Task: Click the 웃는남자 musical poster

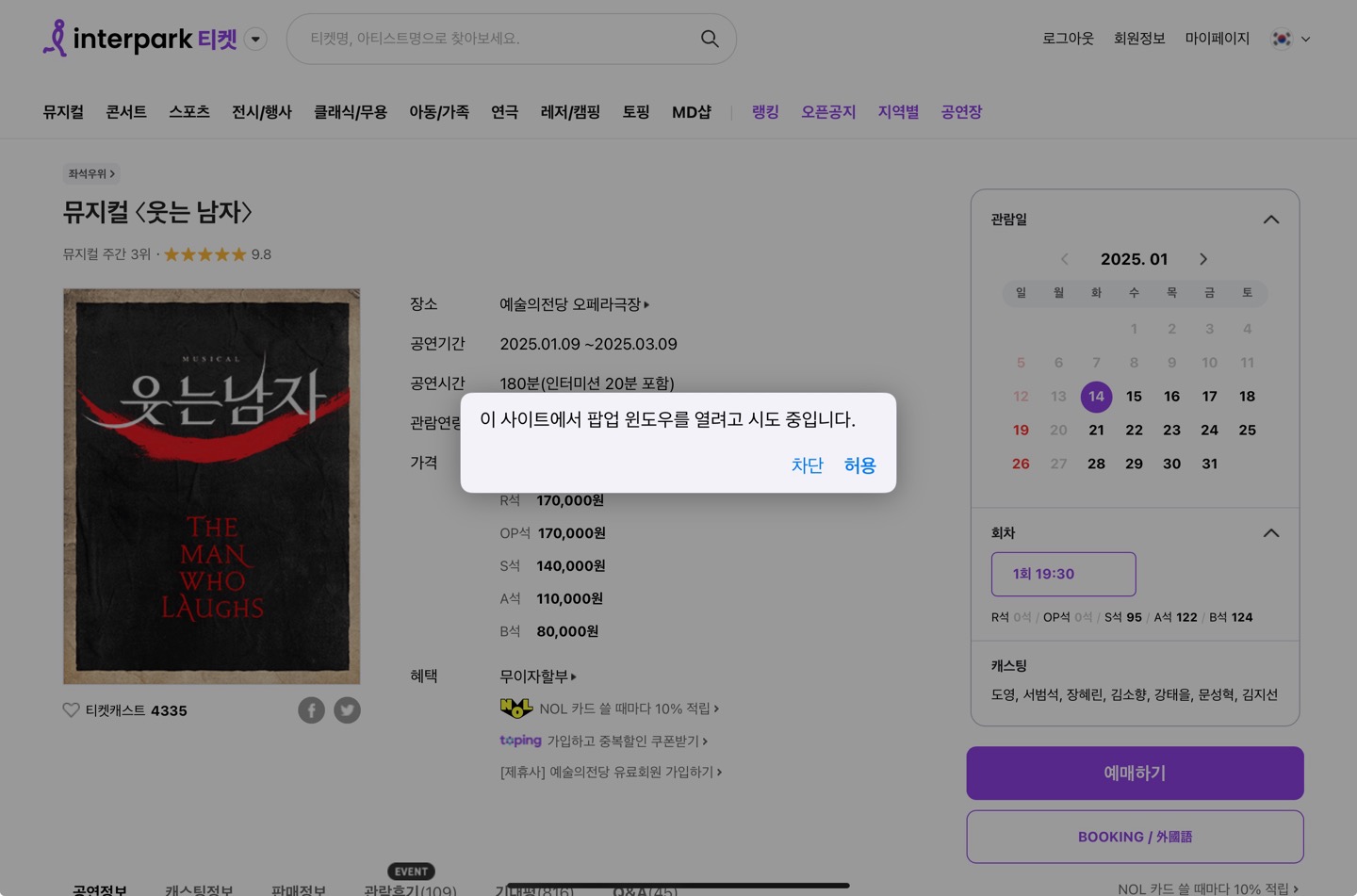Action: (x=212, y=486)
